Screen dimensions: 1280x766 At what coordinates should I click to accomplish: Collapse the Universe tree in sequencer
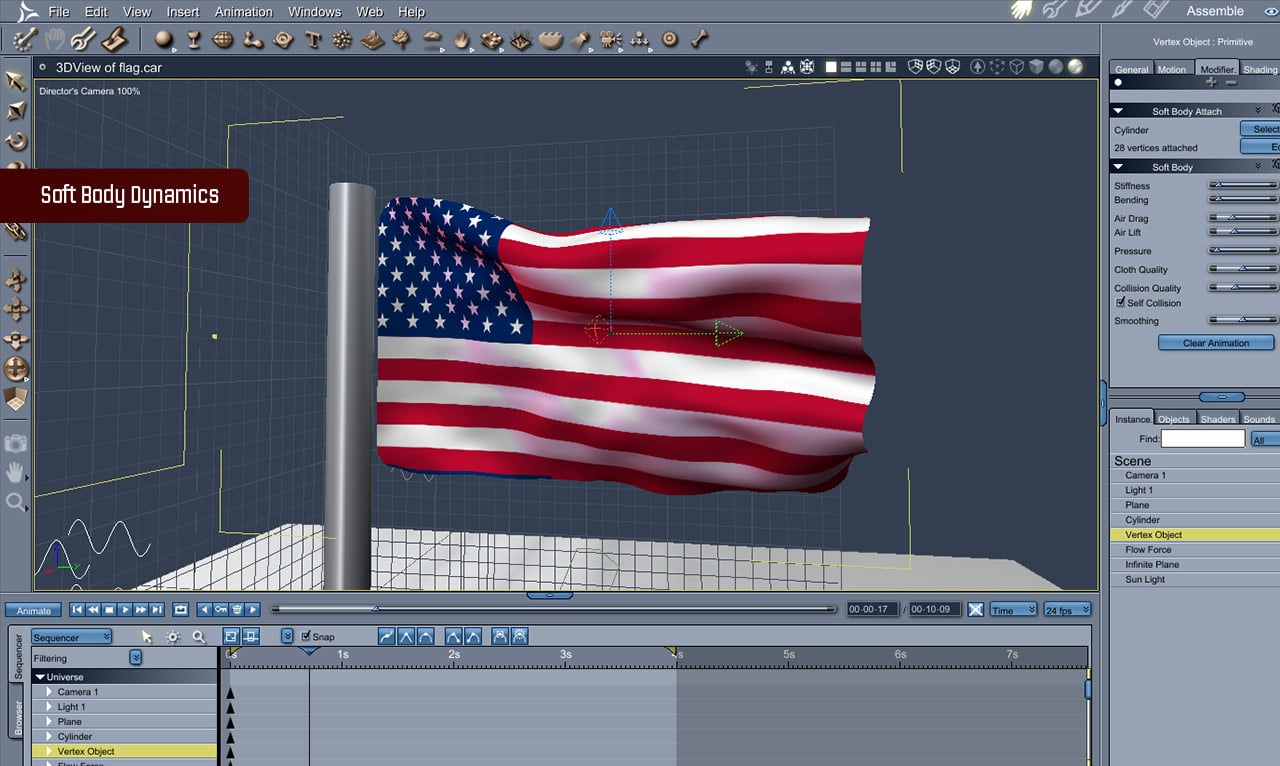pos(41,677)
